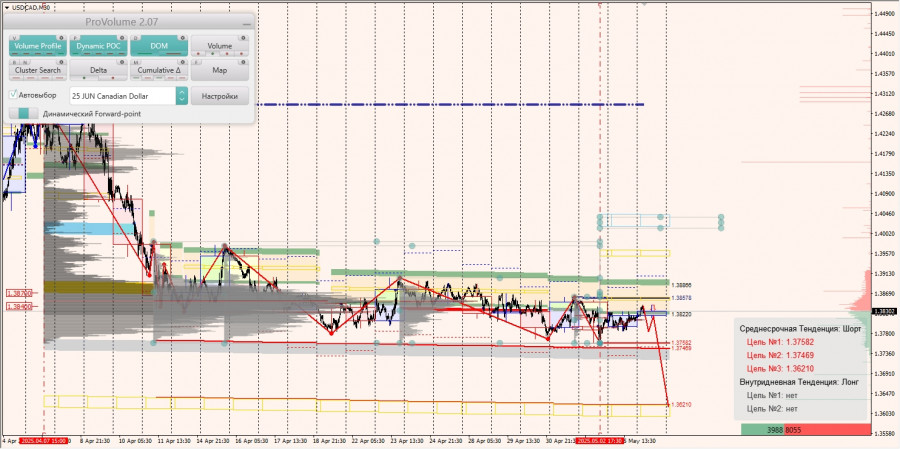Click the green 3988 sentiment bar

point(763,429)
